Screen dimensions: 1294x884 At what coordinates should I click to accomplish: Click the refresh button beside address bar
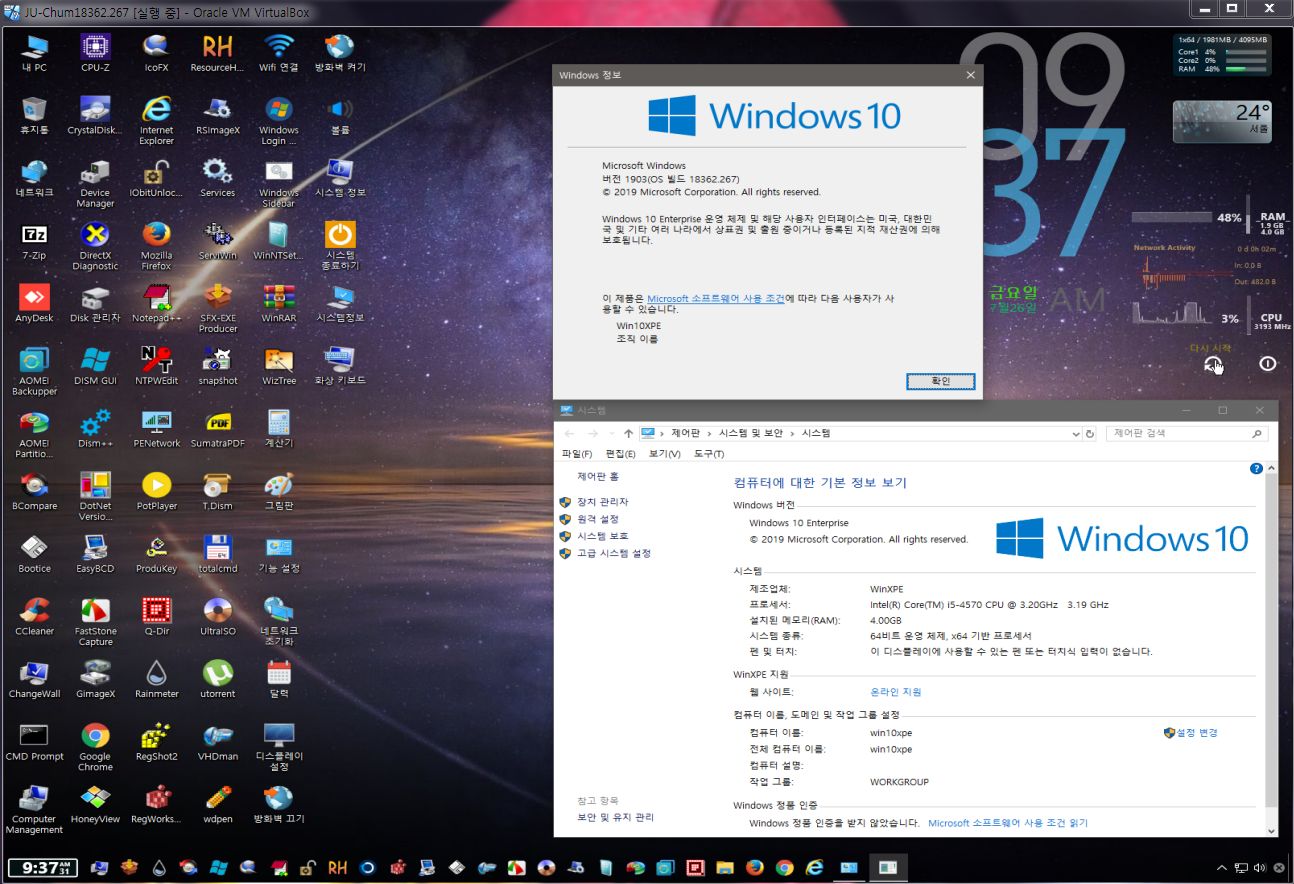pyautogui.click(x=1090, y=434)
